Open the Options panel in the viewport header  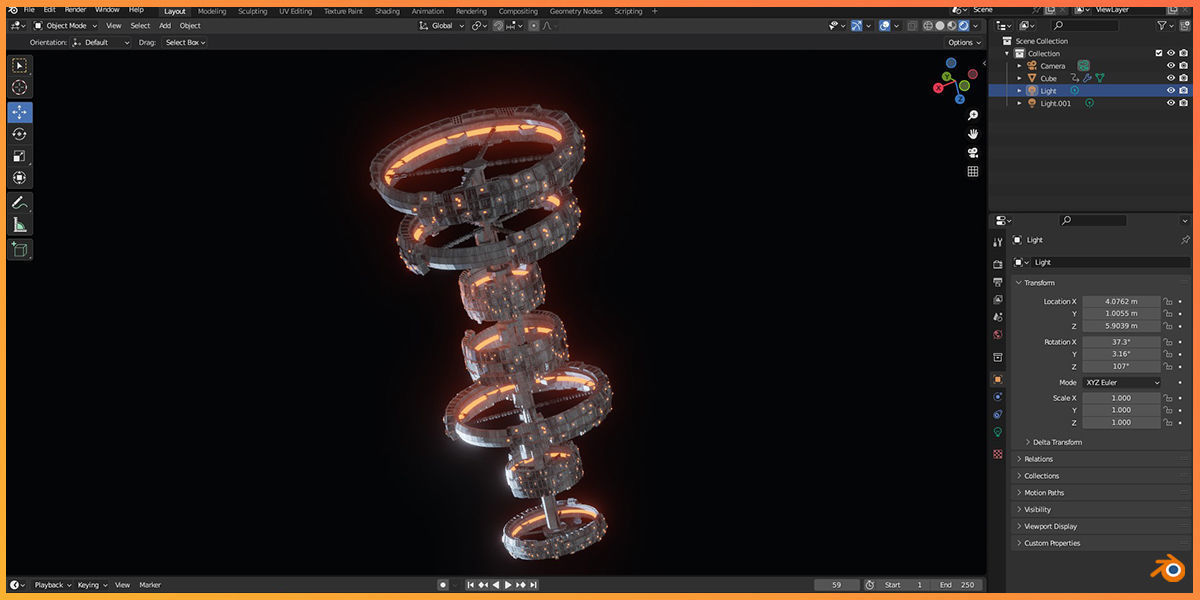click(x=962, y=42)
